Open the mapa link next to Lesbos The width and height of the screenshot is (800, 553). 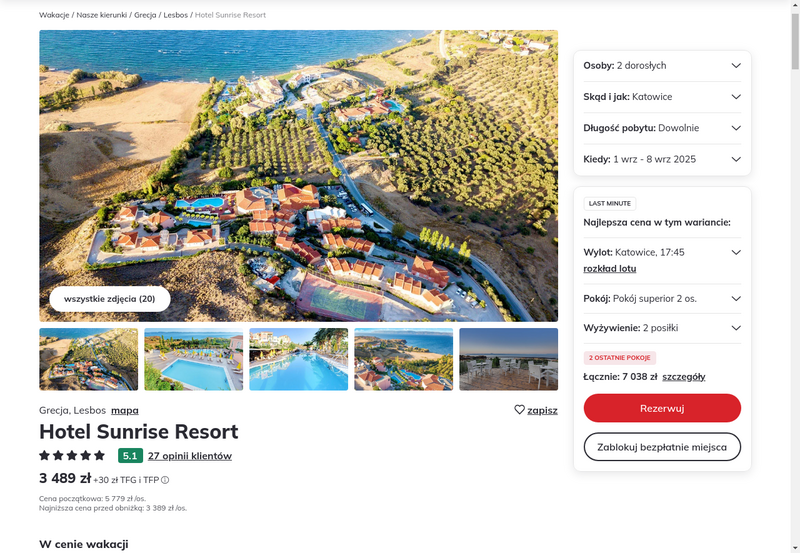(125, 410)
